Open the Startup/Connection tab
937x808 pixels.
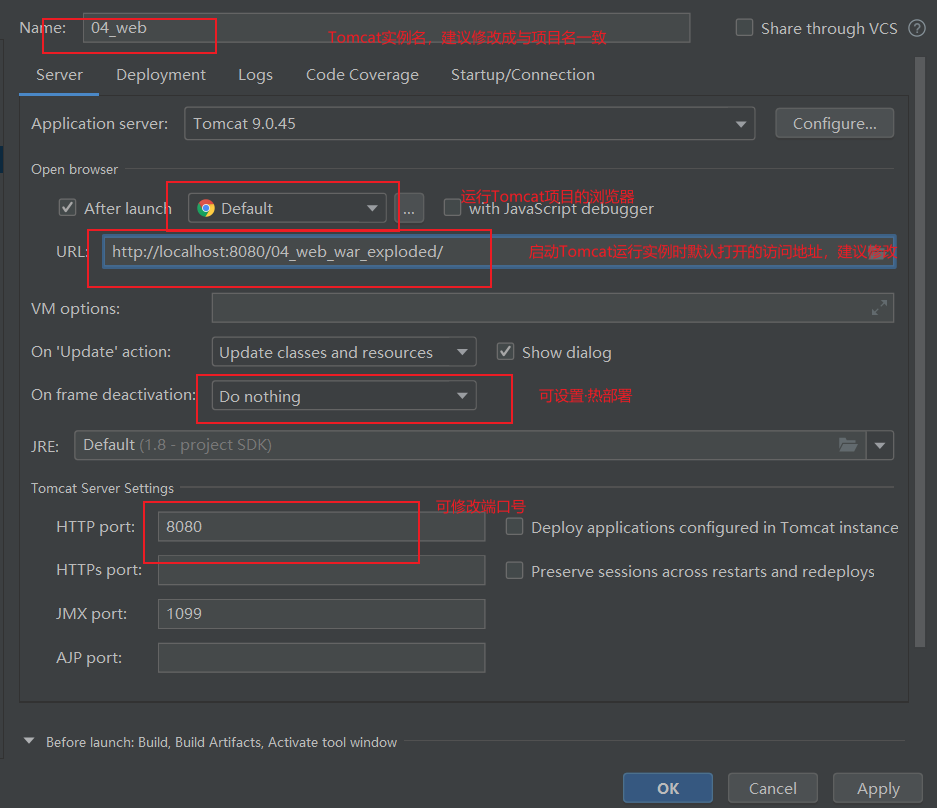click(523, 75)
